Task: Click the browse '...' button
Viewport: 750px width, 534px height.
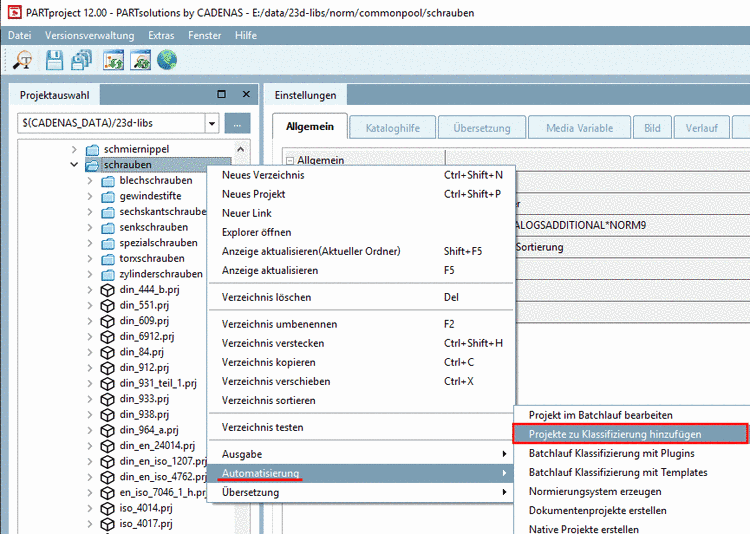Action: click(237, 123)
